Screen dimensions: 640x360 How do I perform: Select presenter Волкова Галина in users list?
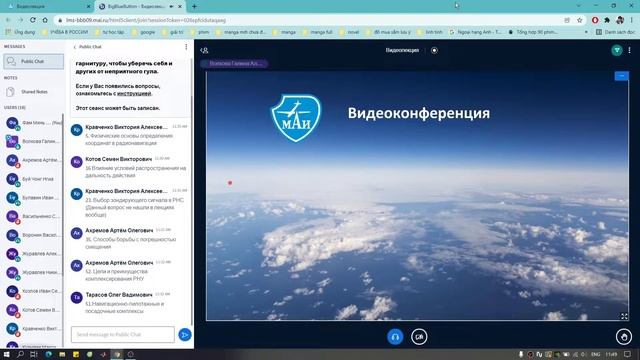pyautogui.click(x=33, y=142)
